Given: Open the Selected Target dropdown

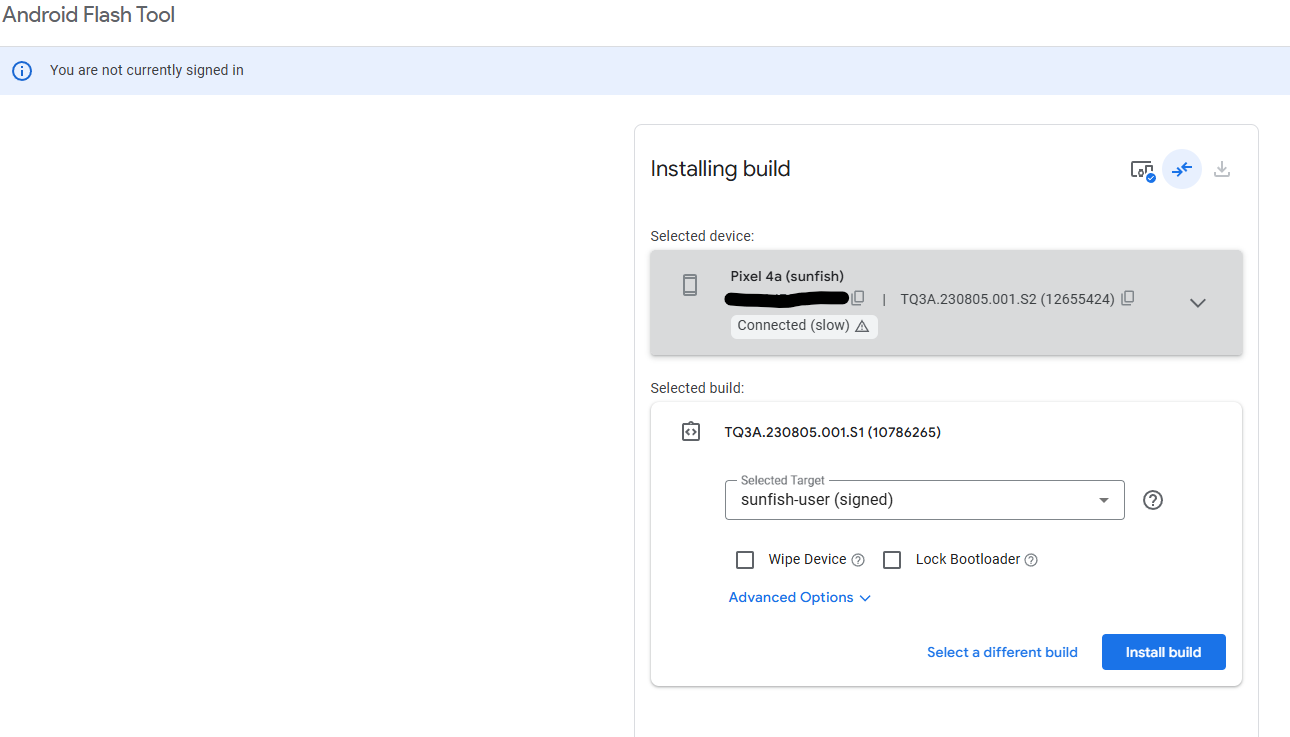Looking at the screenshot, I should pyautogui.click(x=924, y=500).
